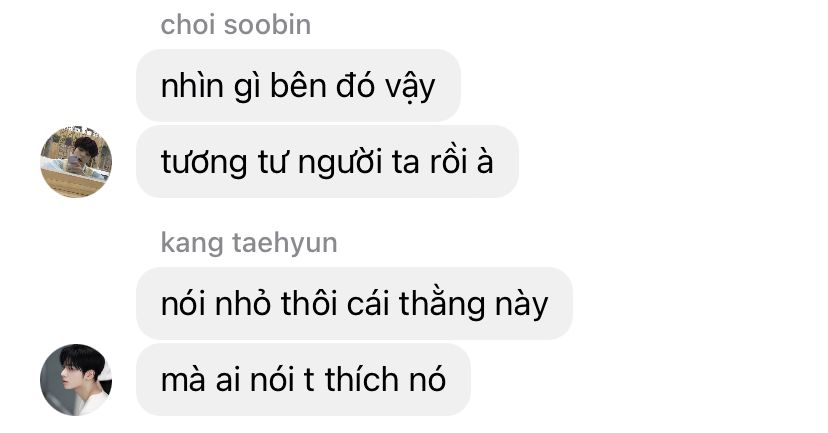Click the word 'người' in the second bubble

pos(340,163)
